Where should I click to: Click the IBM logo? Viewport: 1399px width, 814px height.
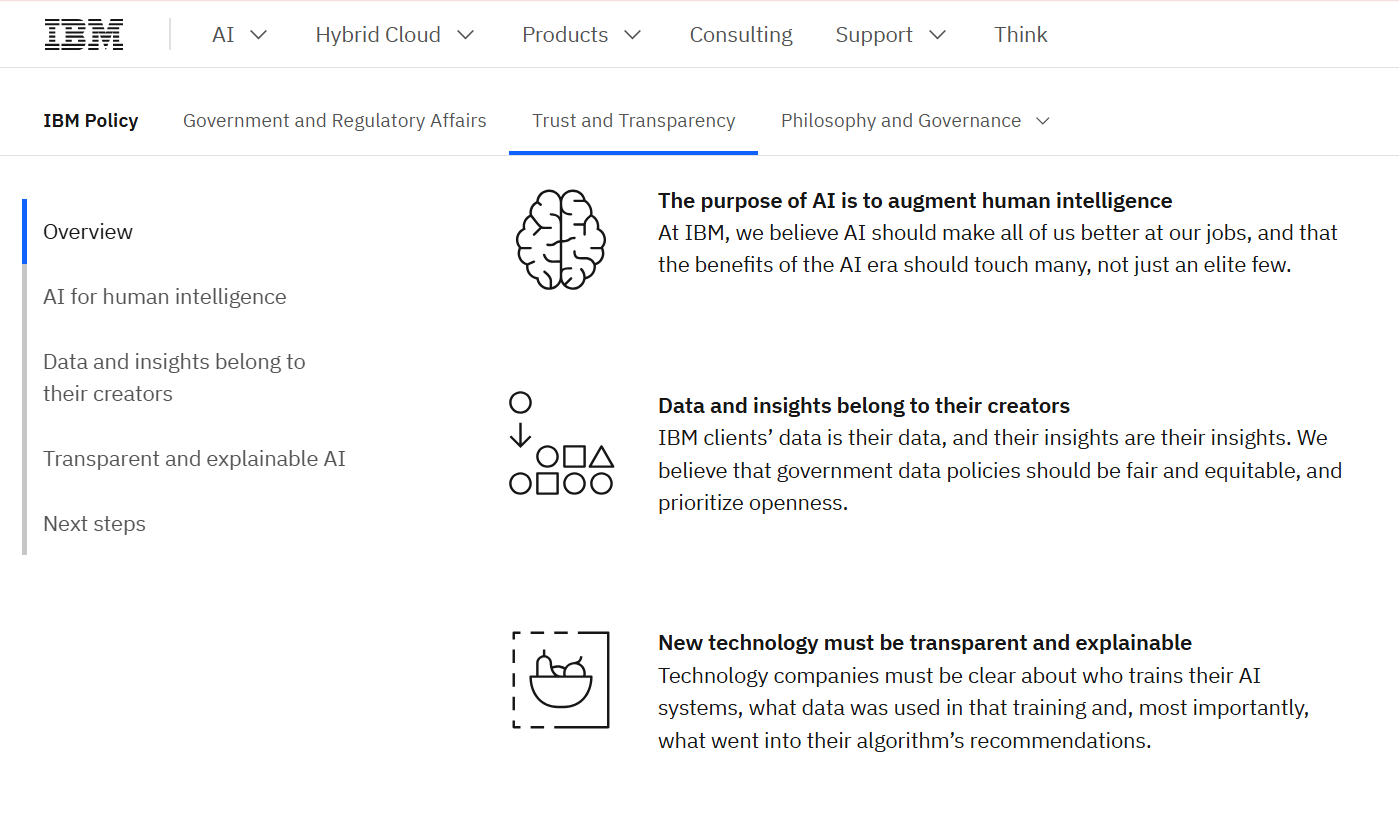[84, 35]
